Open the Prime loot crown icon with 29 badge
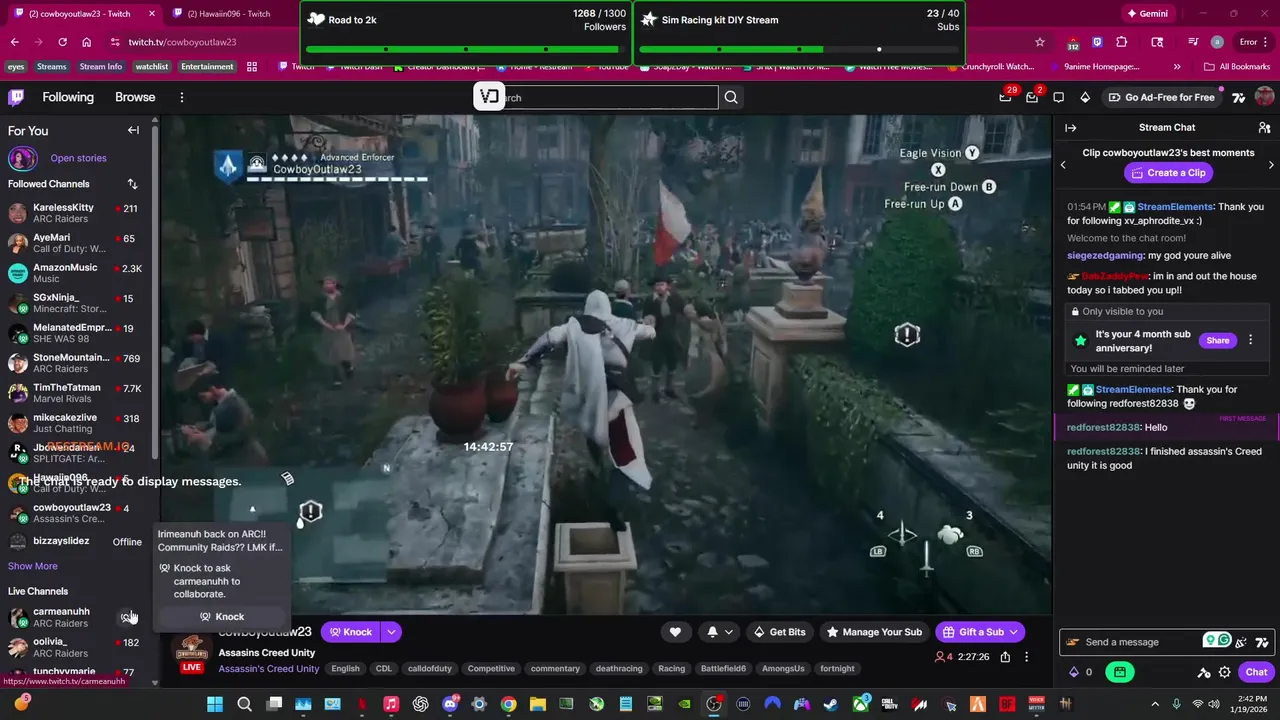Viewport: 1280px width, 720px height. 1005,97
